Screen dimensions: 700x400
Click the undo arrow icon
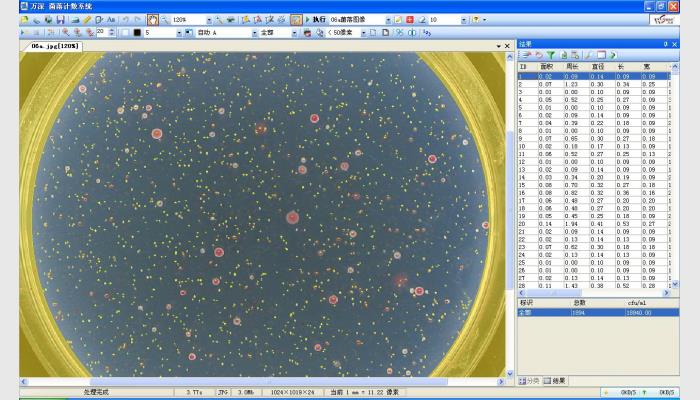tap(125, 19)
